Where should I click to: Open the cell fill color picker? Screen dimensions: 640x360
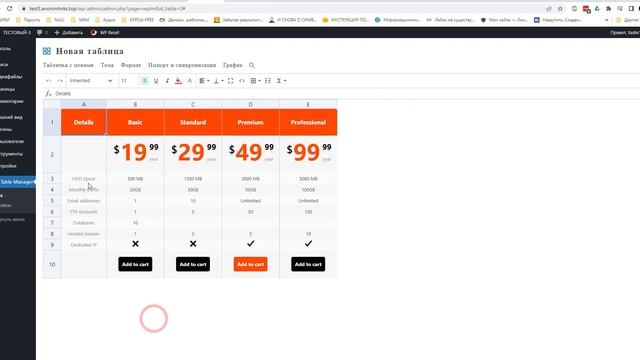pyautogui.click(x=178, y=81)
